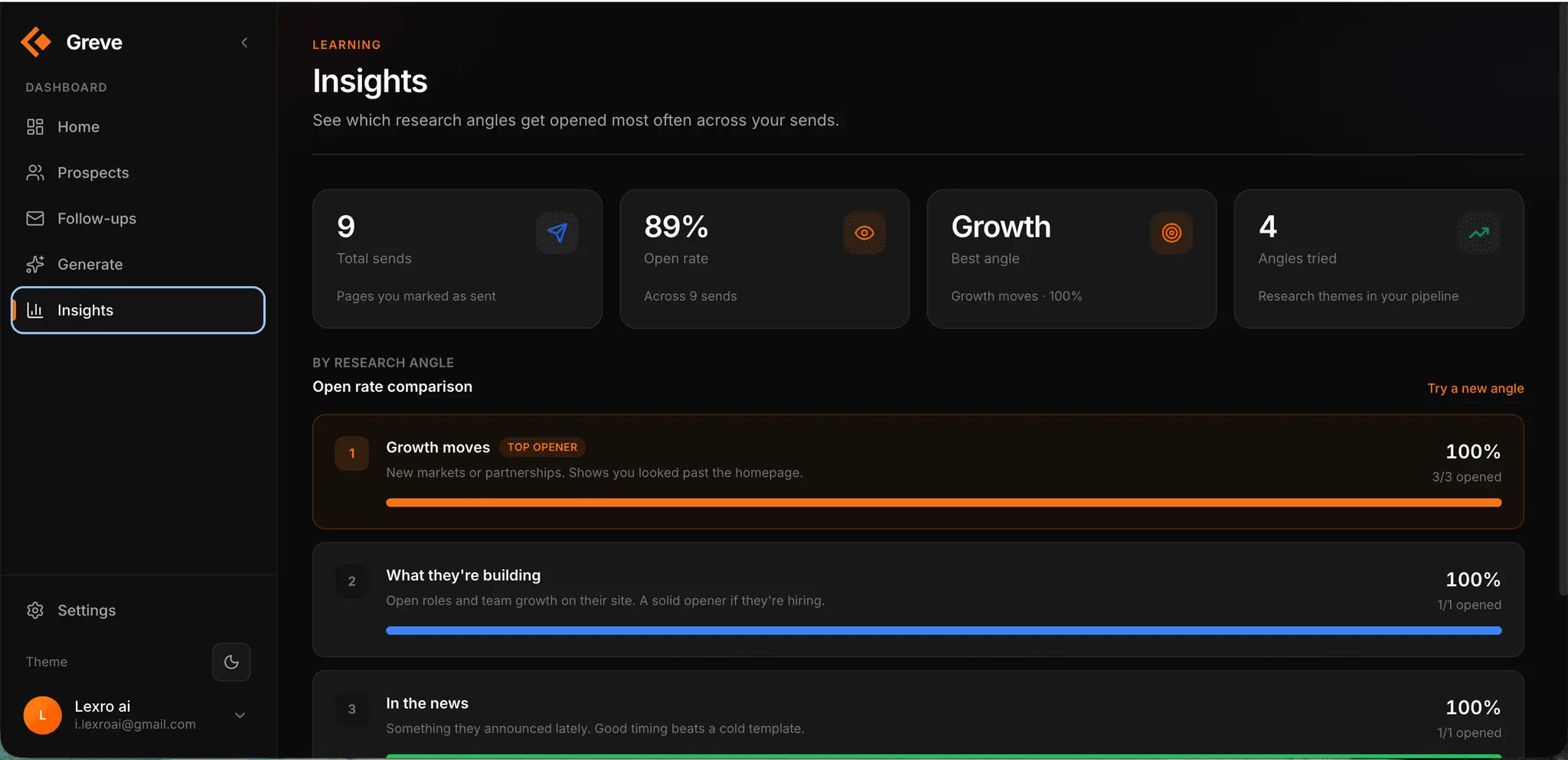
Task: Click the i.lexroai@gmail.com email text
Action: point(136,724)
